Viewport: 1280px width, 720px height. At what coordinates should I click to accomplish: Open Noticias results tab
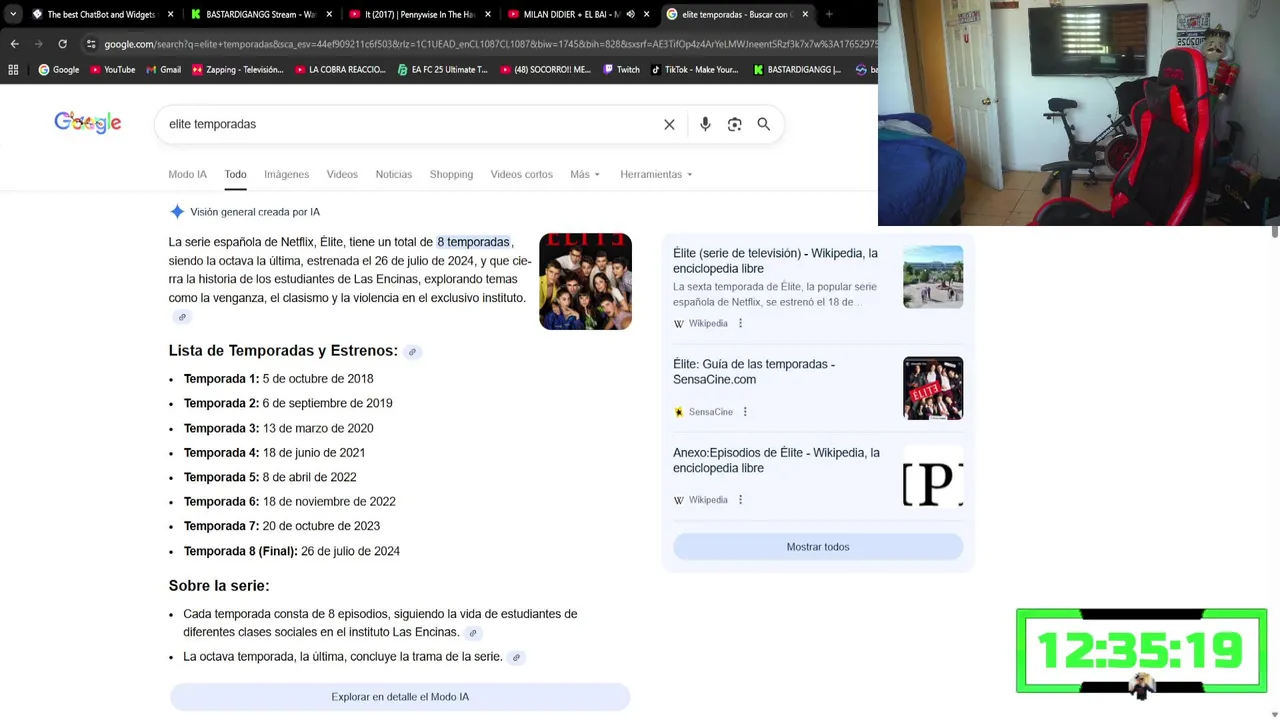[x=394, y=174]
